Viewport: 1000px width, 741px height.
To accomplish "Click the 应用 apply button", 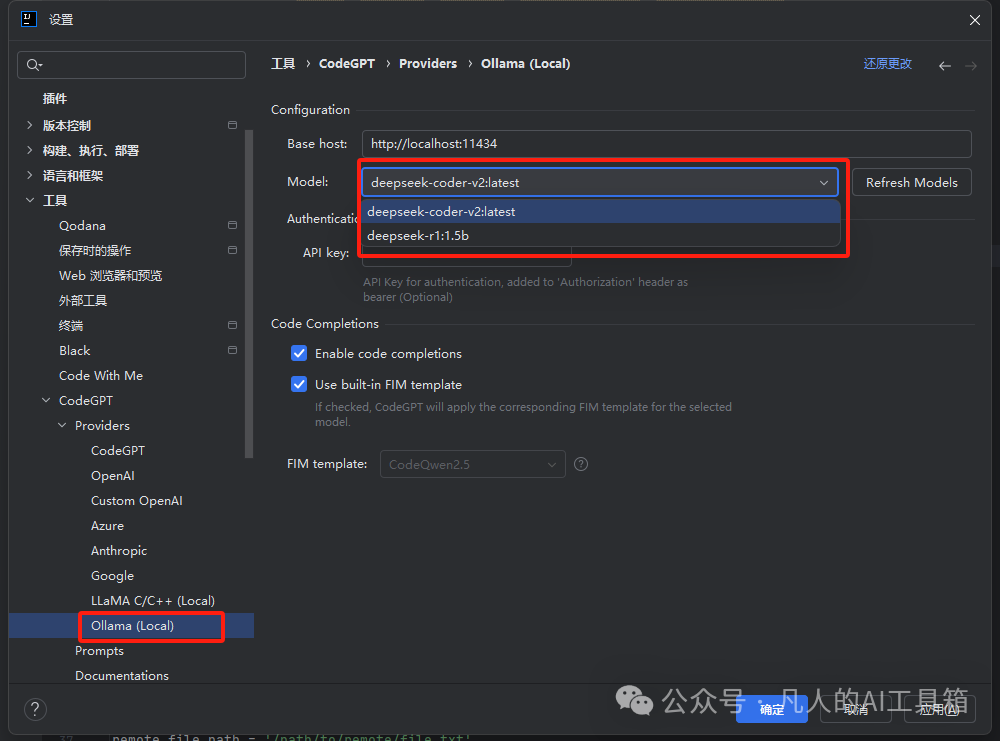I will (x=939, y=709).
